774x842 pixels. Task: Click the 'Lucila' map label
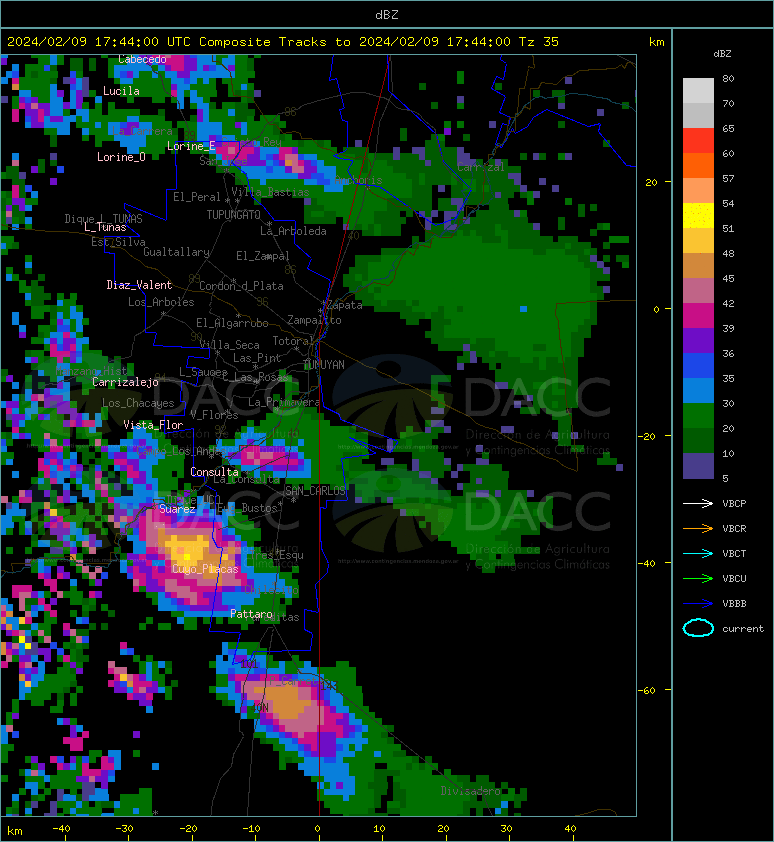coord(121,91)
